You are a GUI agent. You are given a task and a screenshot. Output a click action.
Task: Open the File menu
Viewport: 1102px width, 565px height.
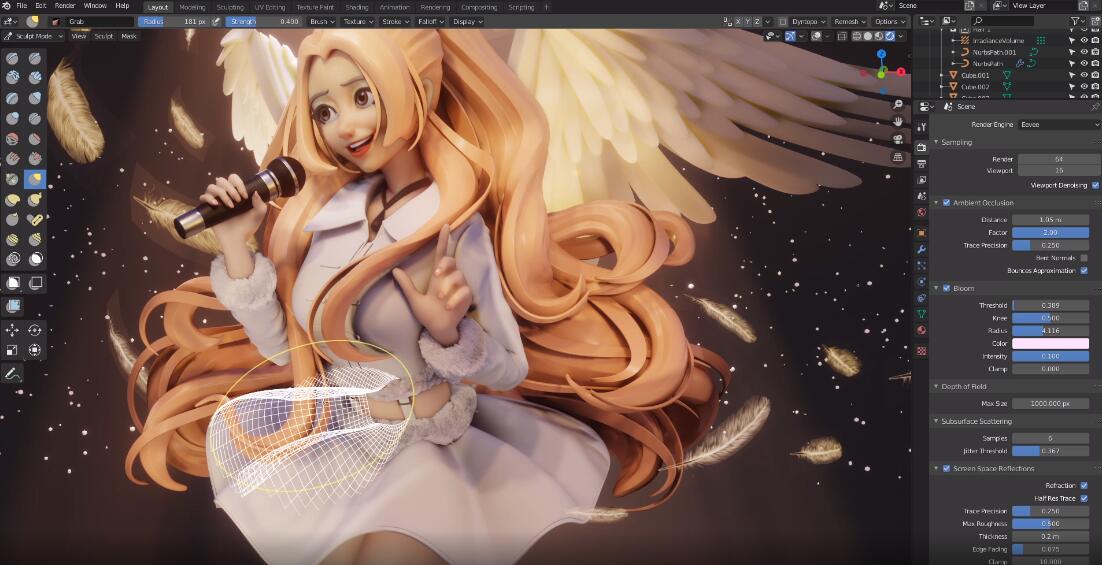click(x=22, y=6)
